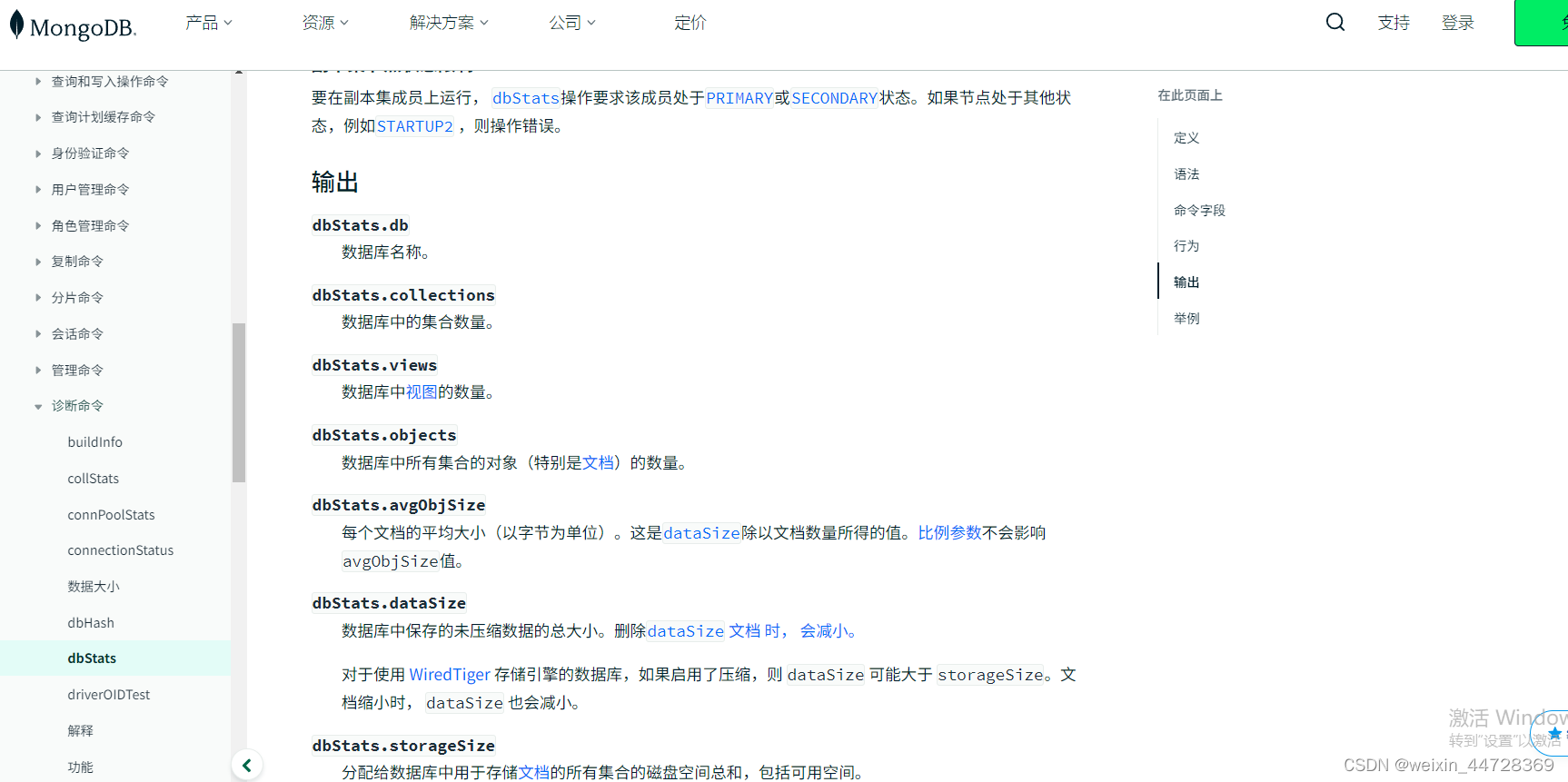Viewport: 1568px width, 782px height.
Task: Expand 会话命令 section
Action: [77, 334]
